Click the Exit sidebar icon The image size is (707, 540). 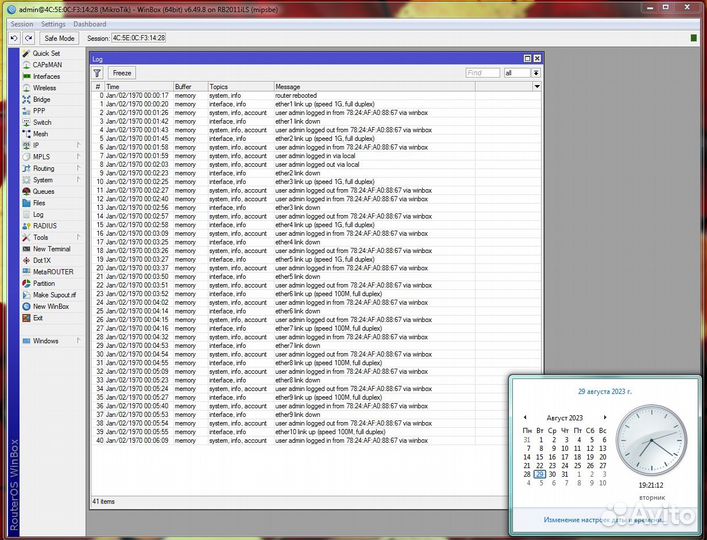27,318
